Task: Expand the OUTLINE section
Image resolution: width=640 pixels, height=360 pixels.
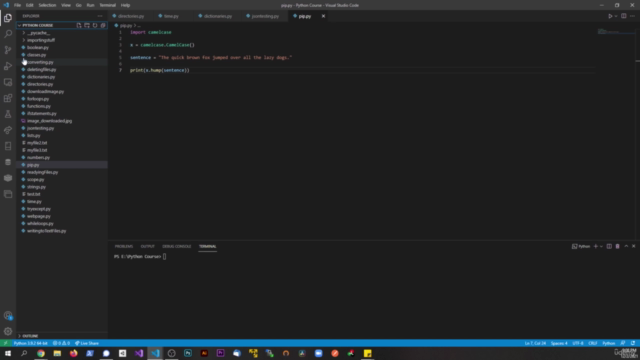Action: pyautogui.click(x=30, y=336)
